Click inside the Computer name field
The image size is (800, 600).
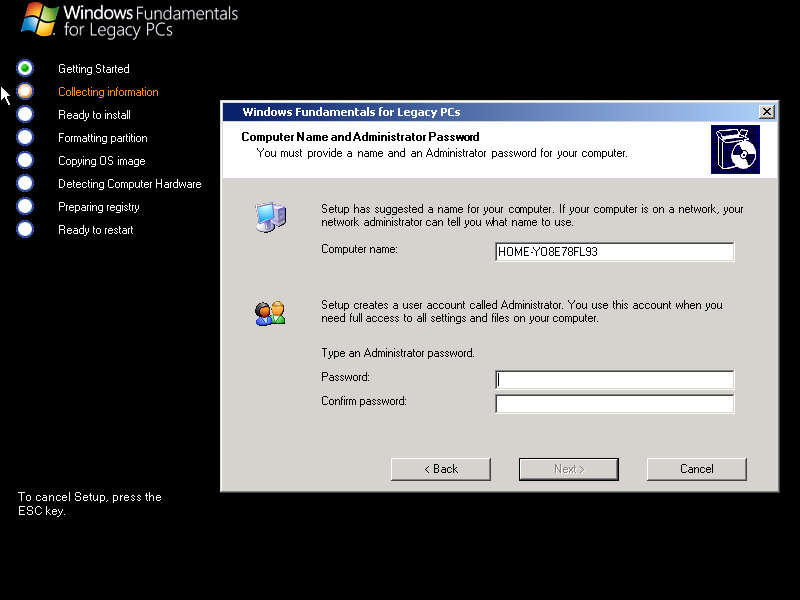[614, 252]
